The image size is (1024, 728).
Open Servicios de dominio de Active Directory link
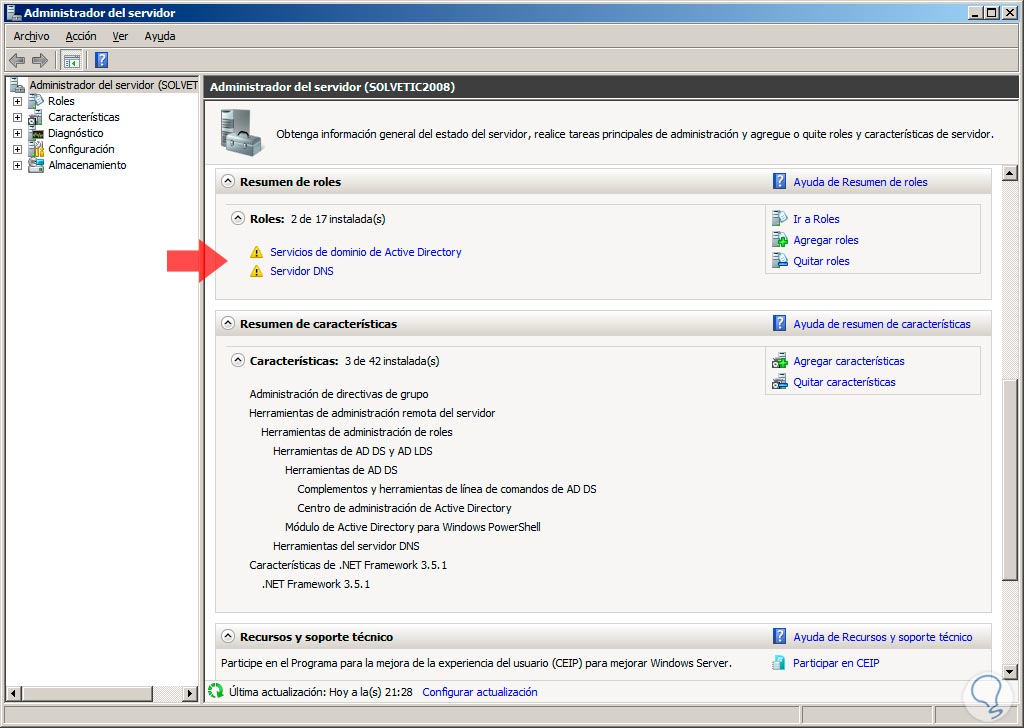pyautogui.click(x=366, y=252)
